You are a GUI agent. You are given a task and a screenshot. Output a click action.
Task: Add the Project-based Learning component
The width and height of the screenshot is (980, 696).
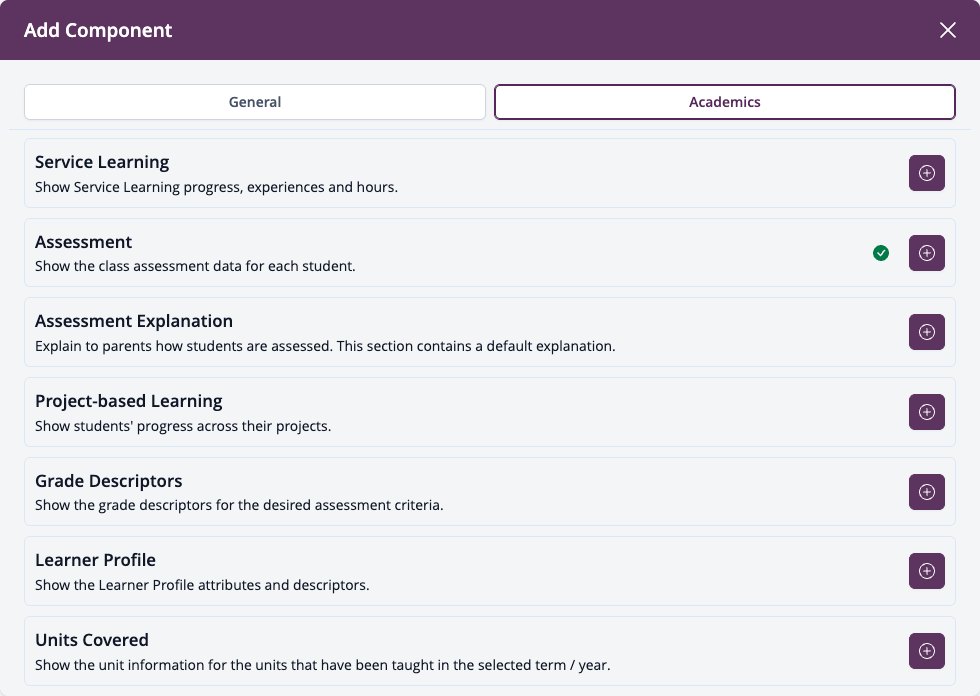[926, 412]
